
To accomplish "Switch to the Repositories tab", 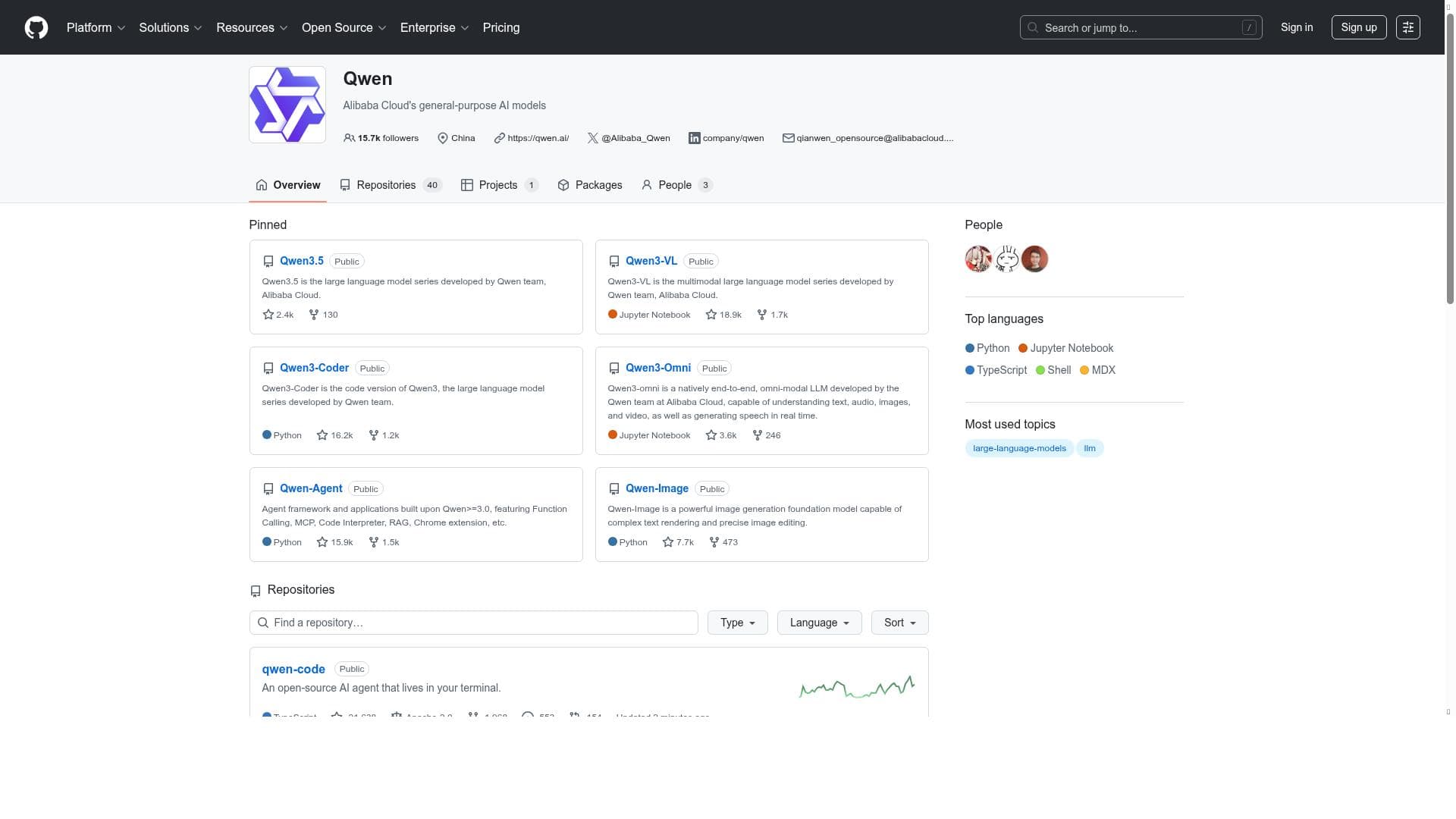I will tap(391, 185).
